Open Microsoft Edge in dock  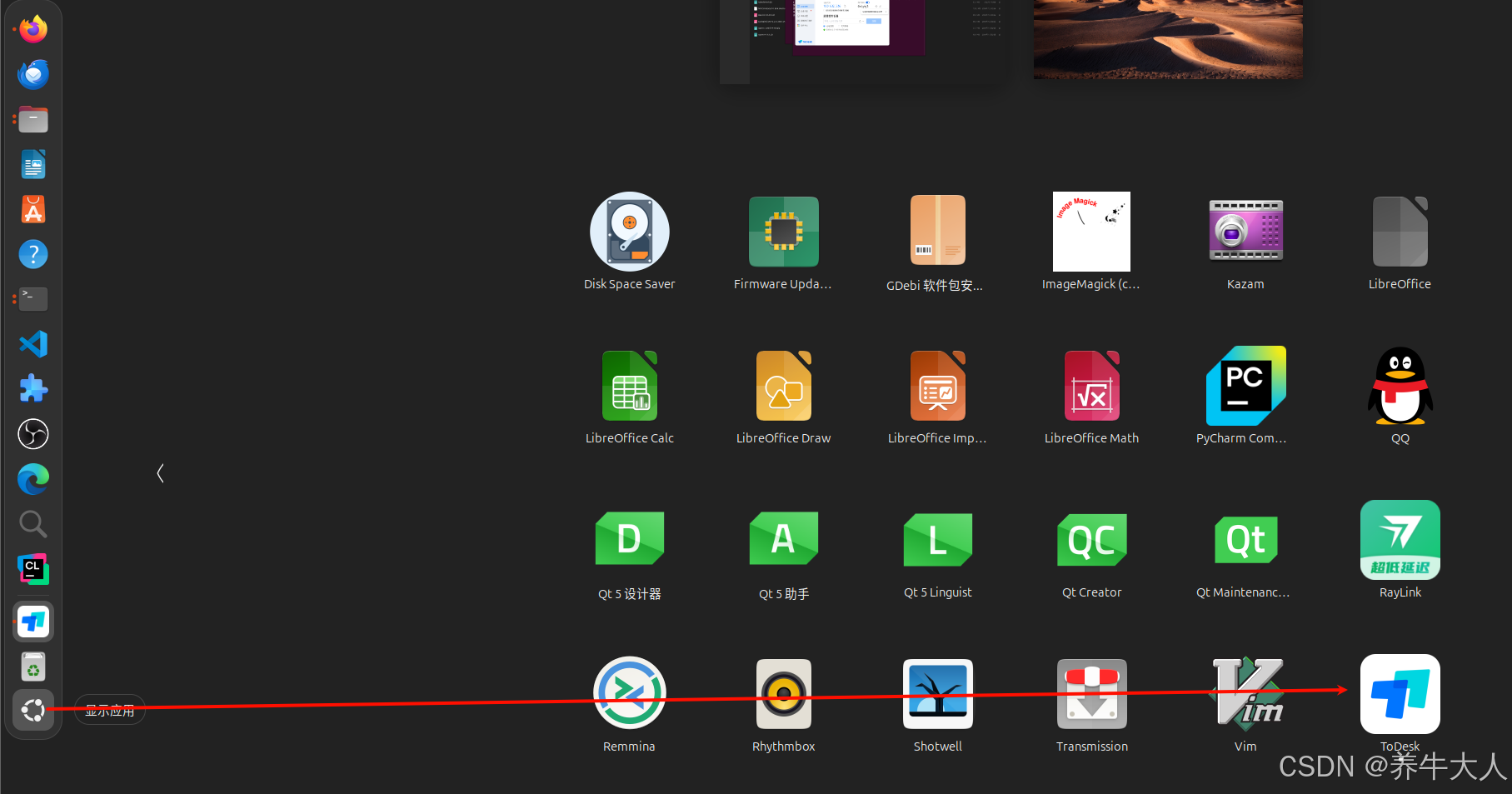(33, 479)
